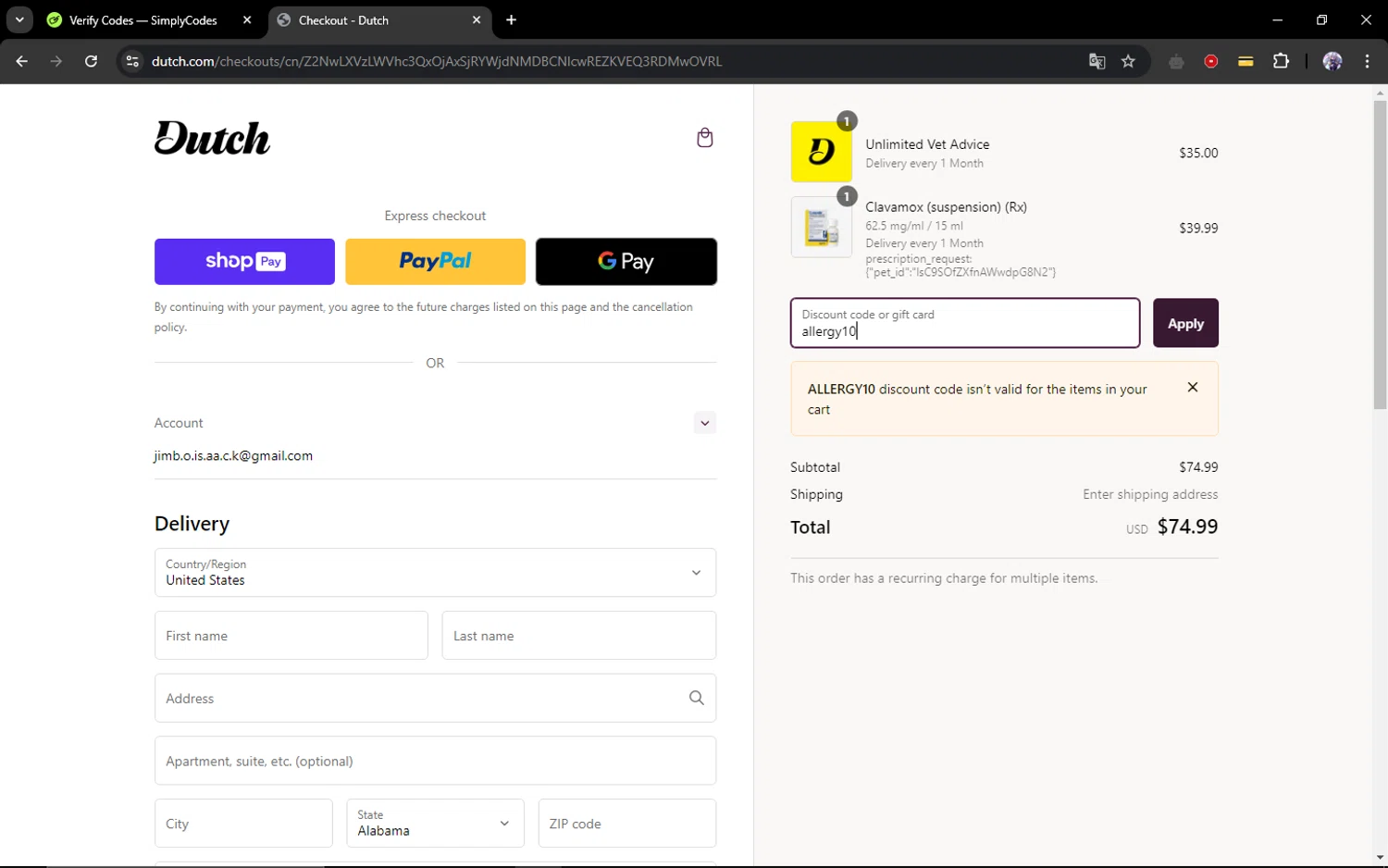The image size is (1388, 868).
Task: Click the Clavamox product thumbnail
Action: tap(821, 227)
